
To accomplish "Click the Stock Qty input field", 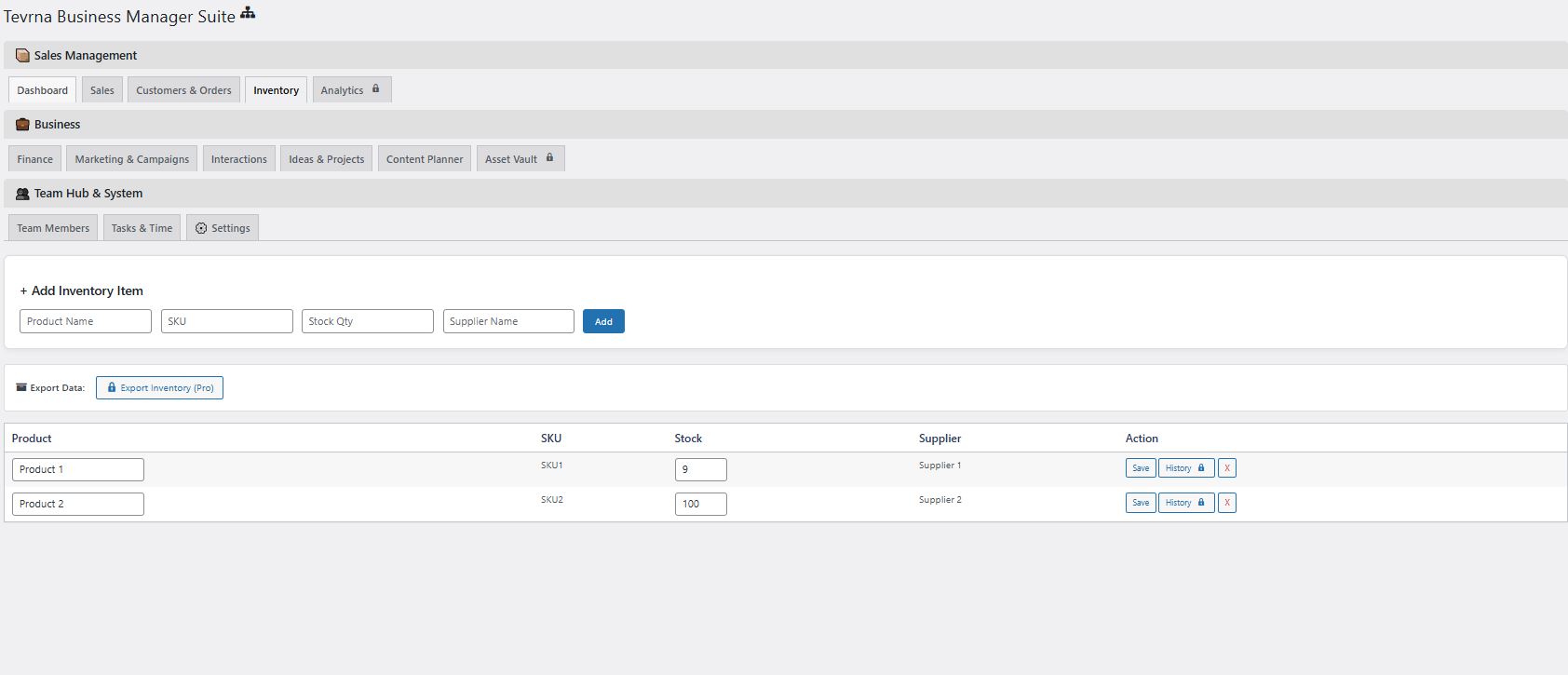I will 368,321.
